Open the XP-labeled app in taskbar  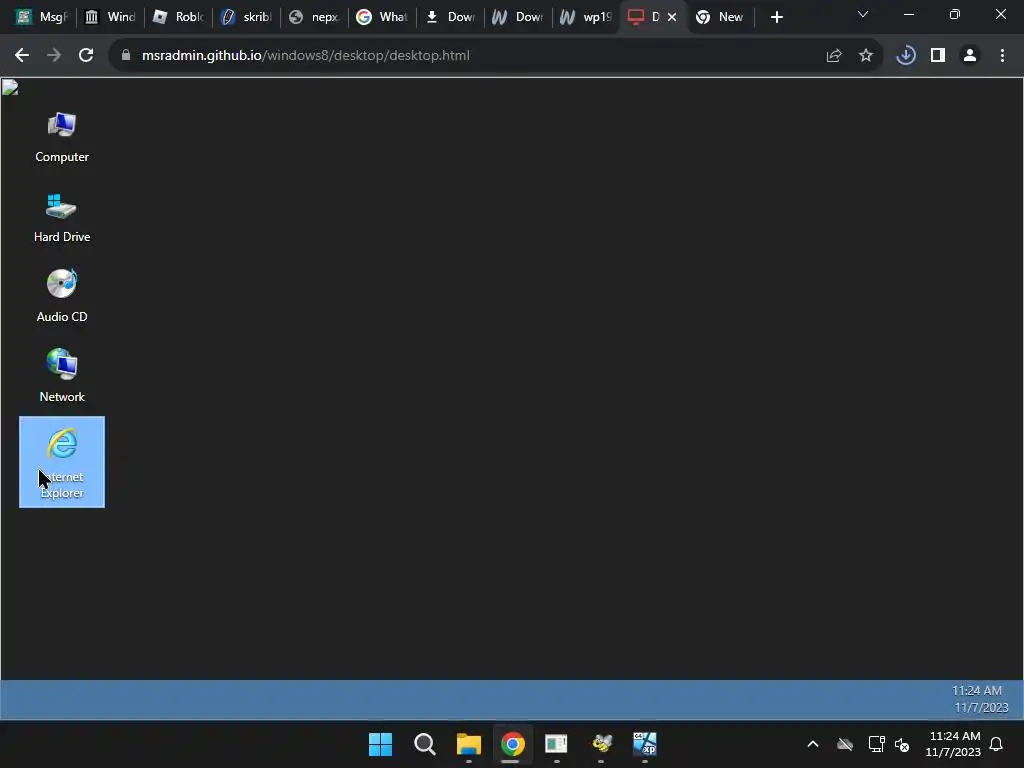[x=645, y=744]
